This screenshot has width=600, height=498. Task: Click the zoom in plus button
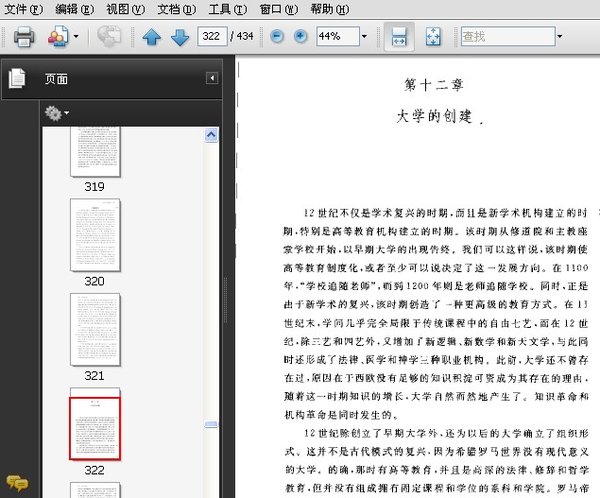299,37
